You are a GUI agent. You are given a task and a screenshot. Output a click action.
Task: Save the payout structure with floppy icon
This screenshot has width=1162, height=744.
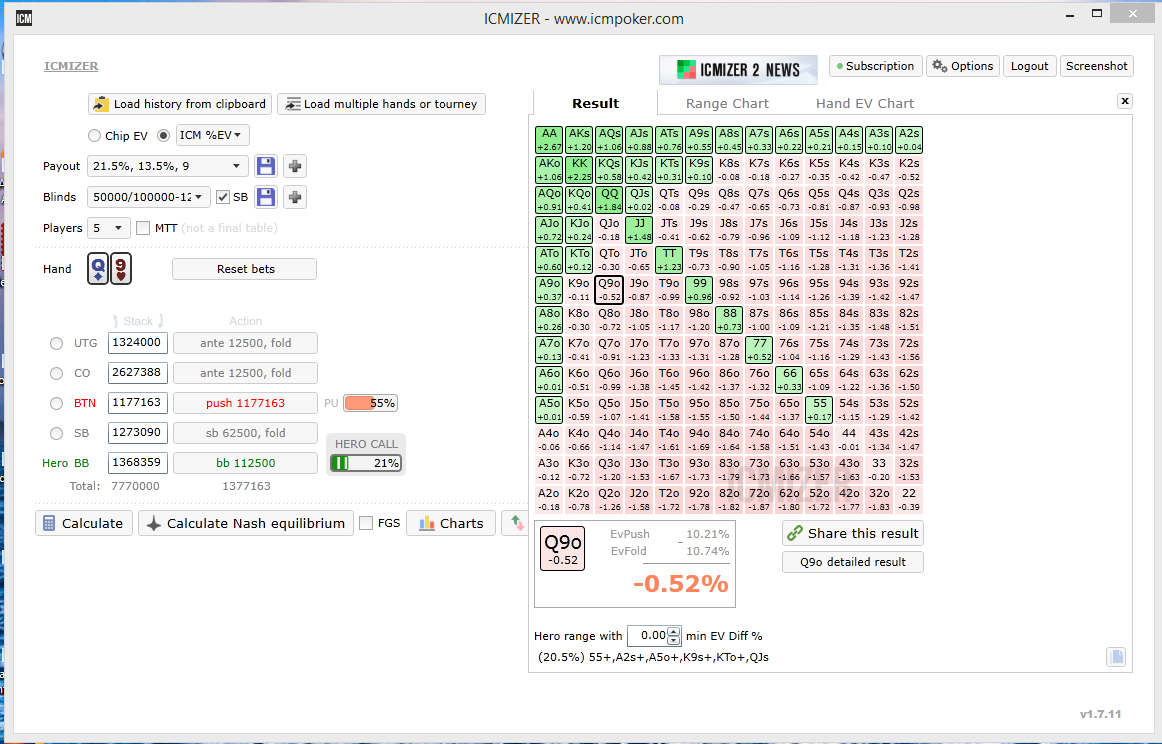(266, 166)
